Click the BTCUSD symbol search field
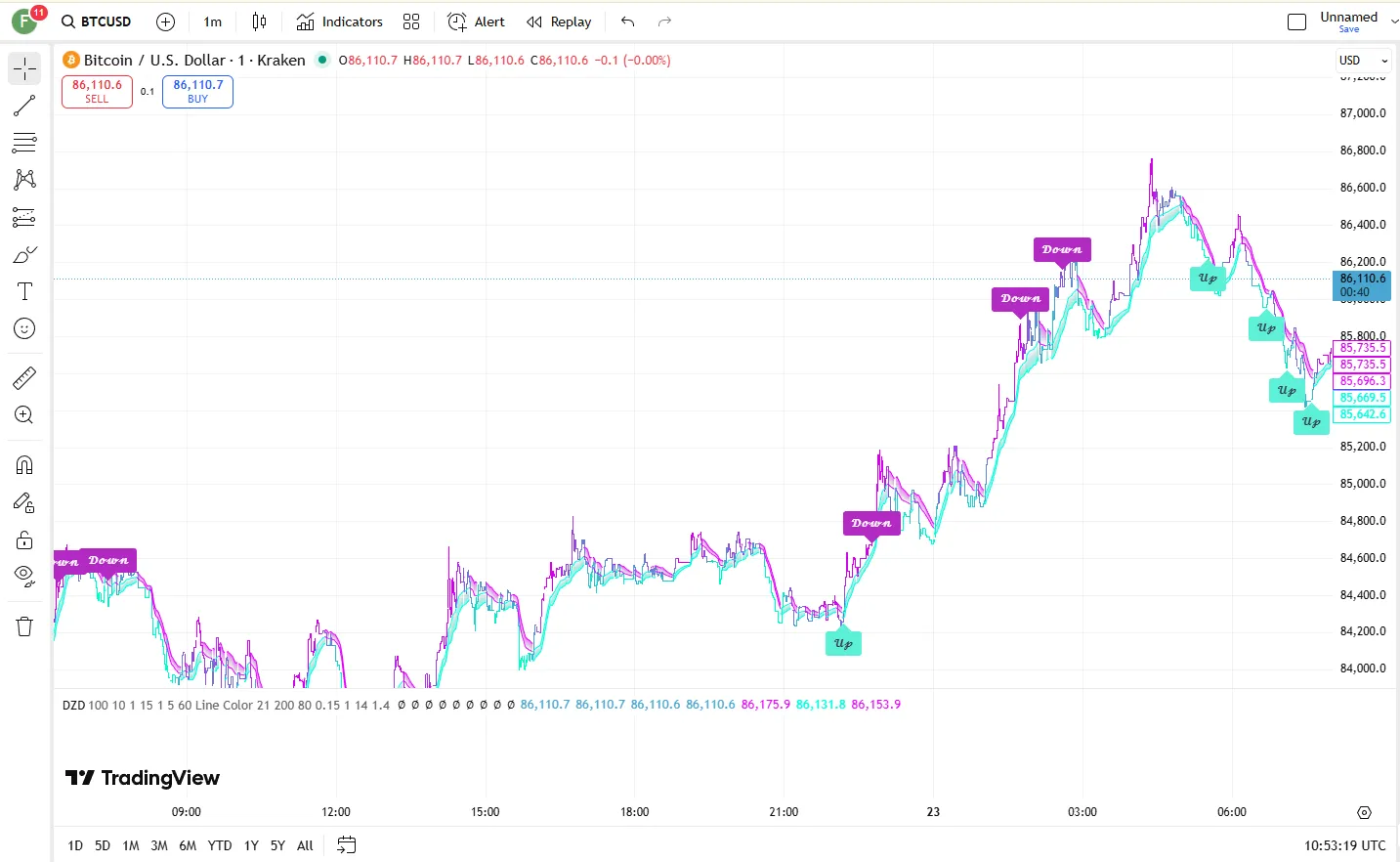This screenshot has width=1400, height=862. click(x=97, y=22)
